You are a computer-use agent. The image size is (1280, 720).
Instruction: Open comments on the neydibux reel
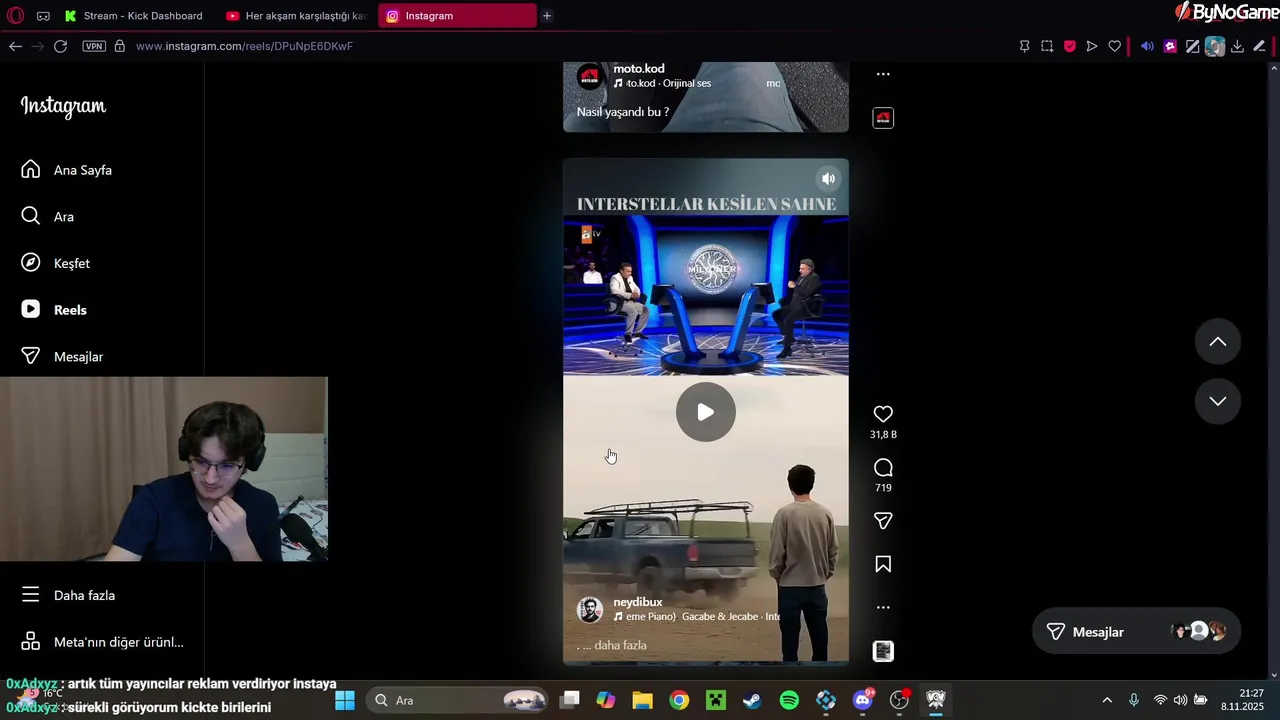[883, 468]
